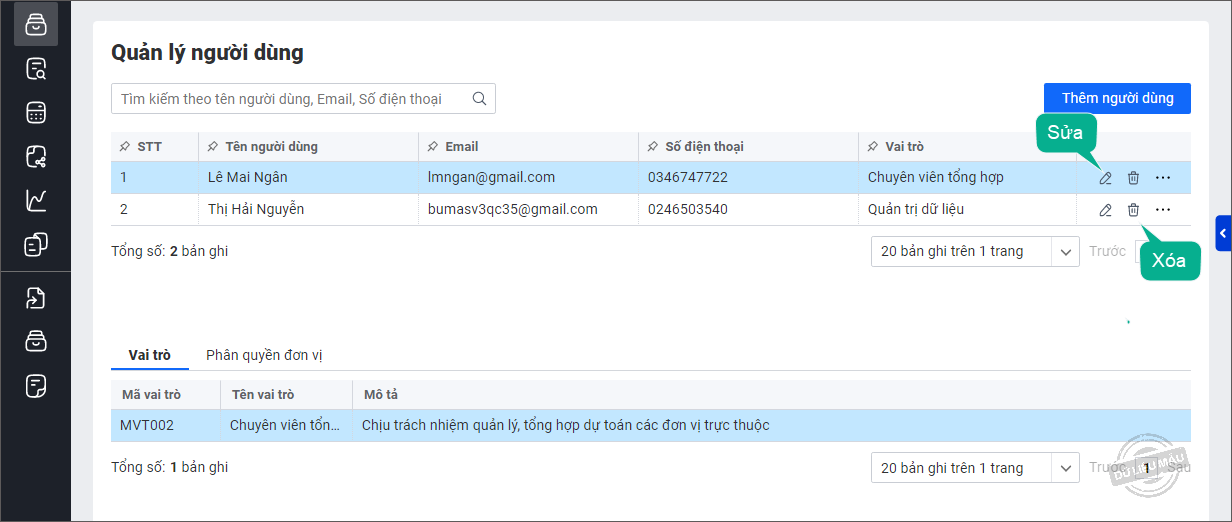Click the search magnifier icon in search box
1232x522 pixels.
point(479,99)
